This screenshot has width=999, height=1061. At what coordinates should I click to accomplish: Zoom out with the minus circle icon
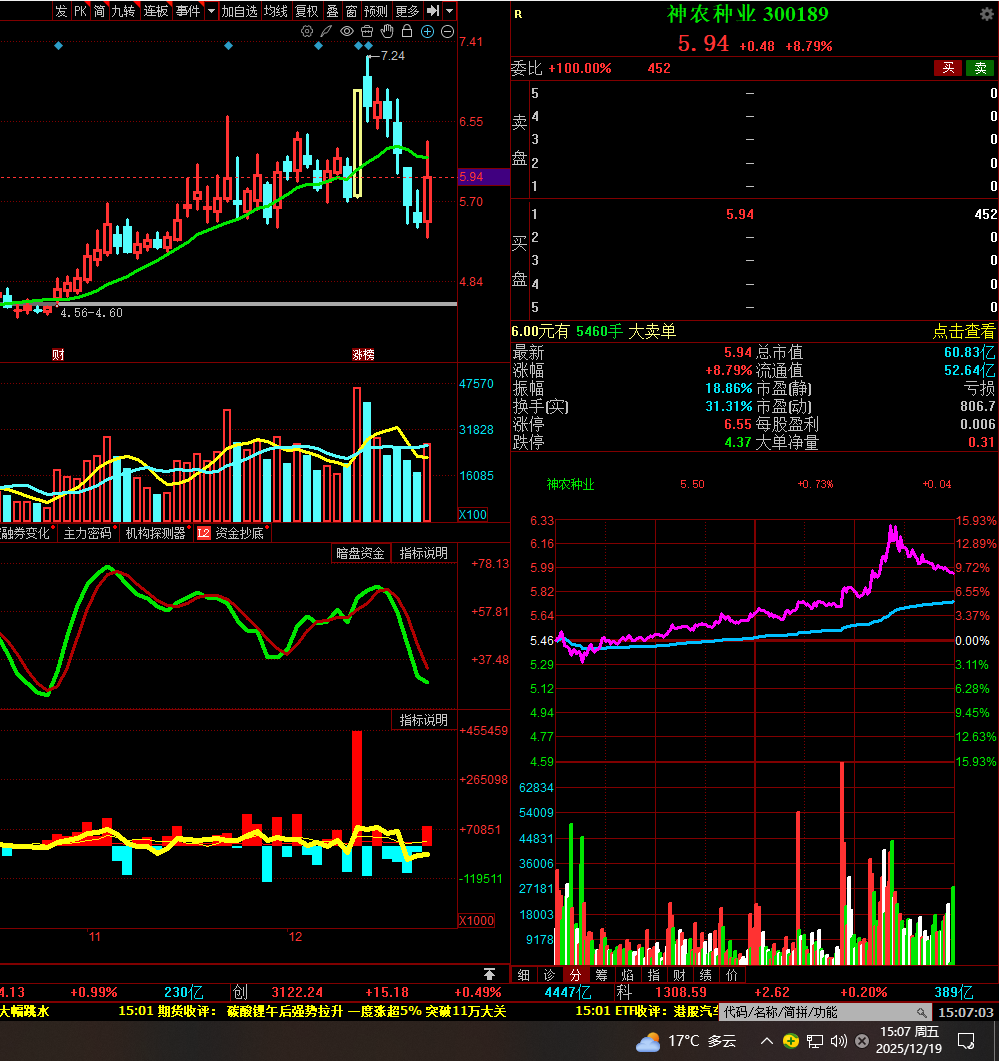click(447, 31)
